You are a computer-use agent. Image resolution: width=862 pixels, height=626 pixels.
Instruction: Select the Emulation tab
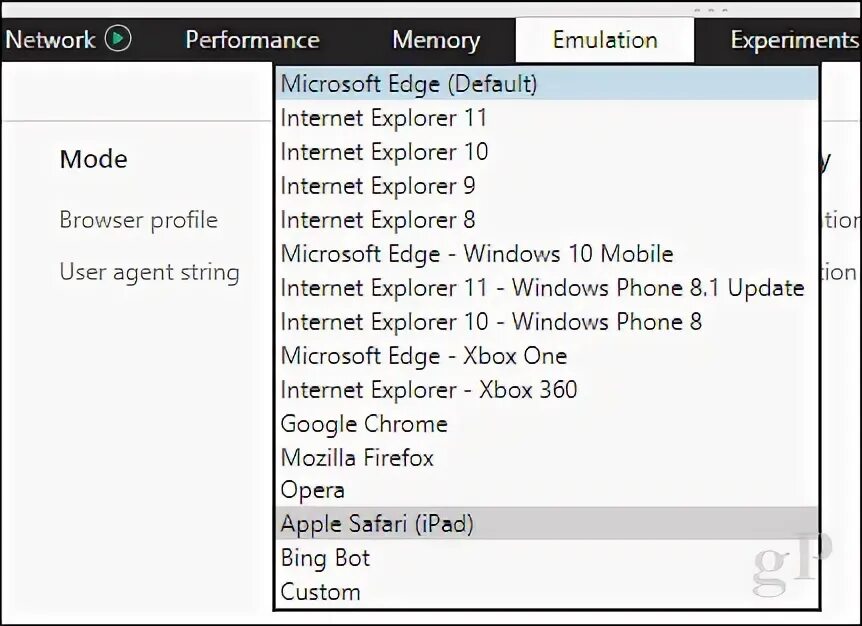point(605,40)
